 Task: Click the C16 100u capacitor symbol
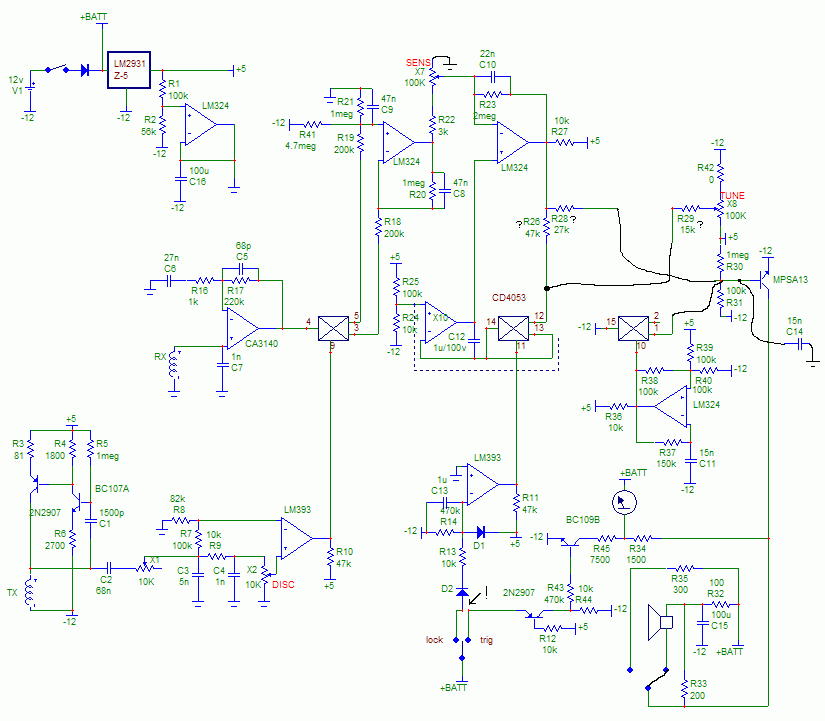click(x=180, y=180)
